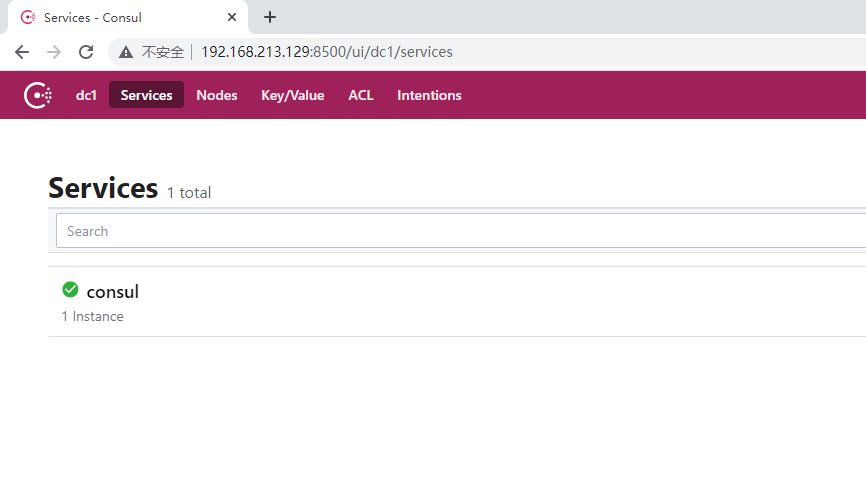This screenshot has height=504, width=866.
Task: Close the Services - Consul tab
Action: tap(232, 17)
